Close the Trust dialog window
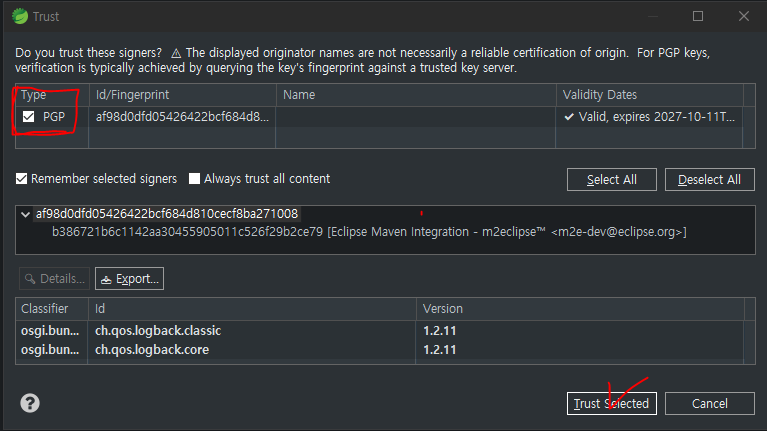 (x=744, y=16)
